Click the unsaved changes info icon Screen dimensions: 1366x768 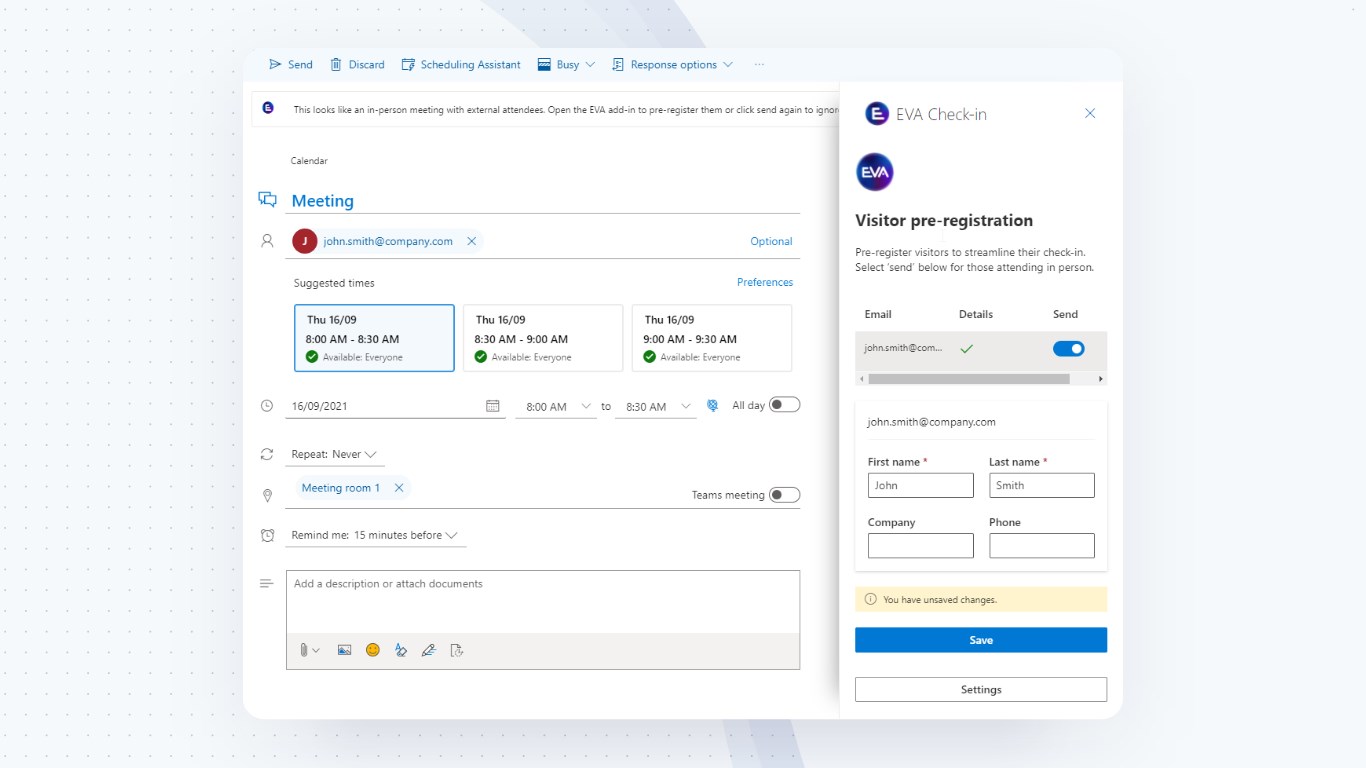870,600
